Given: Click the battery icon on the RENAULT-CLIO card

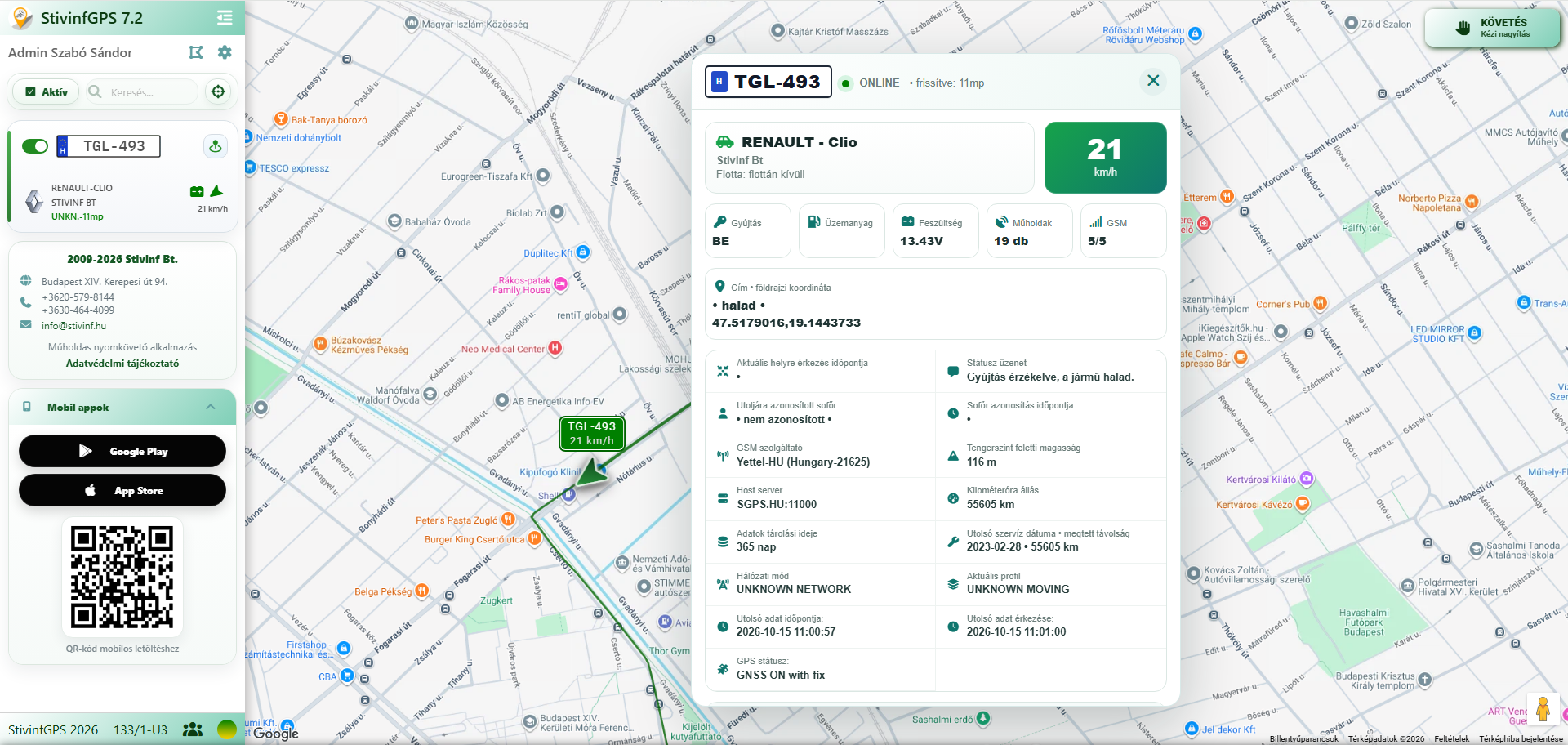Looking at the screenshot, I should [197, 191].
